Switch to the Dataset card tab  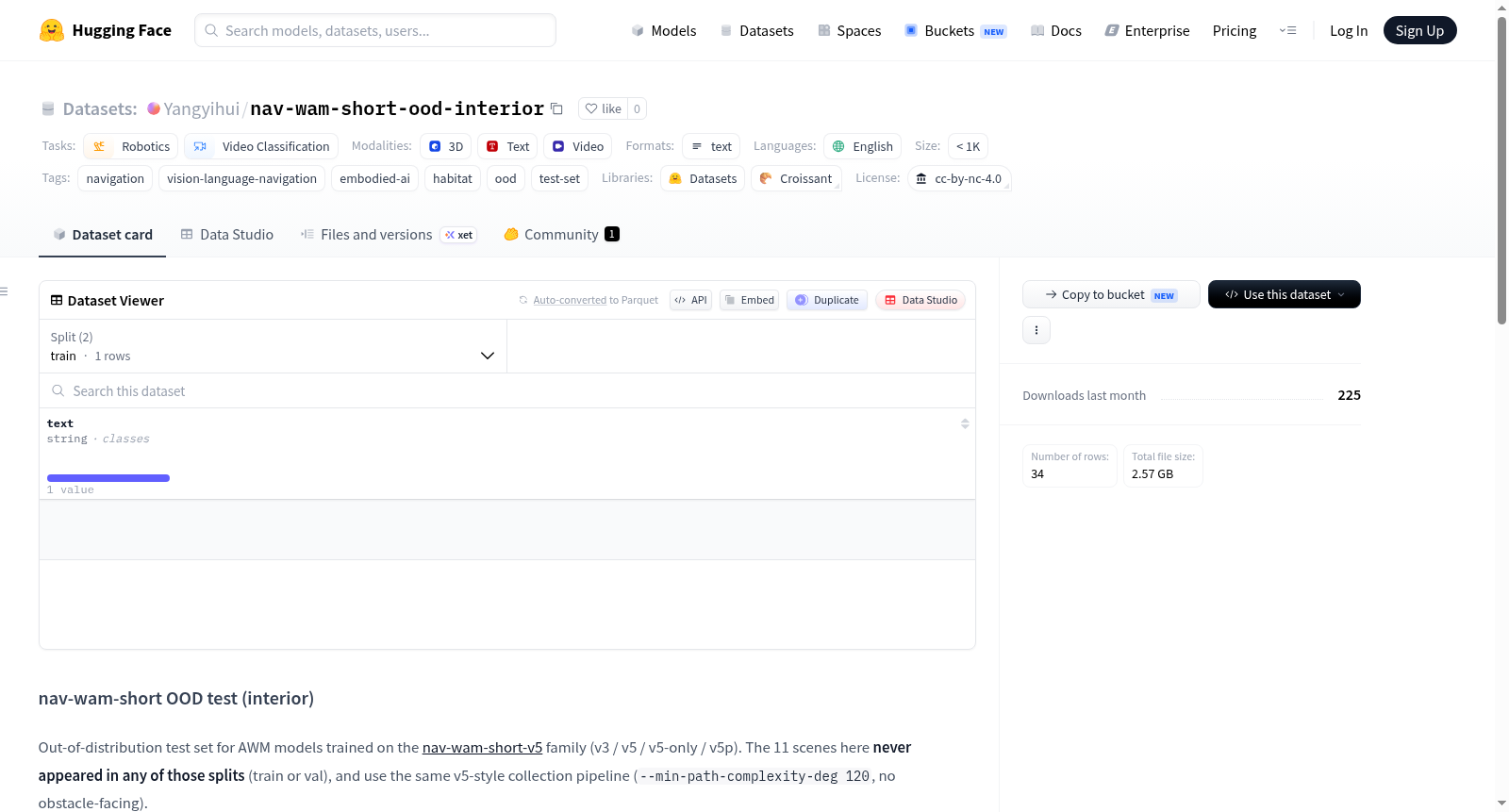coord(102,235)
